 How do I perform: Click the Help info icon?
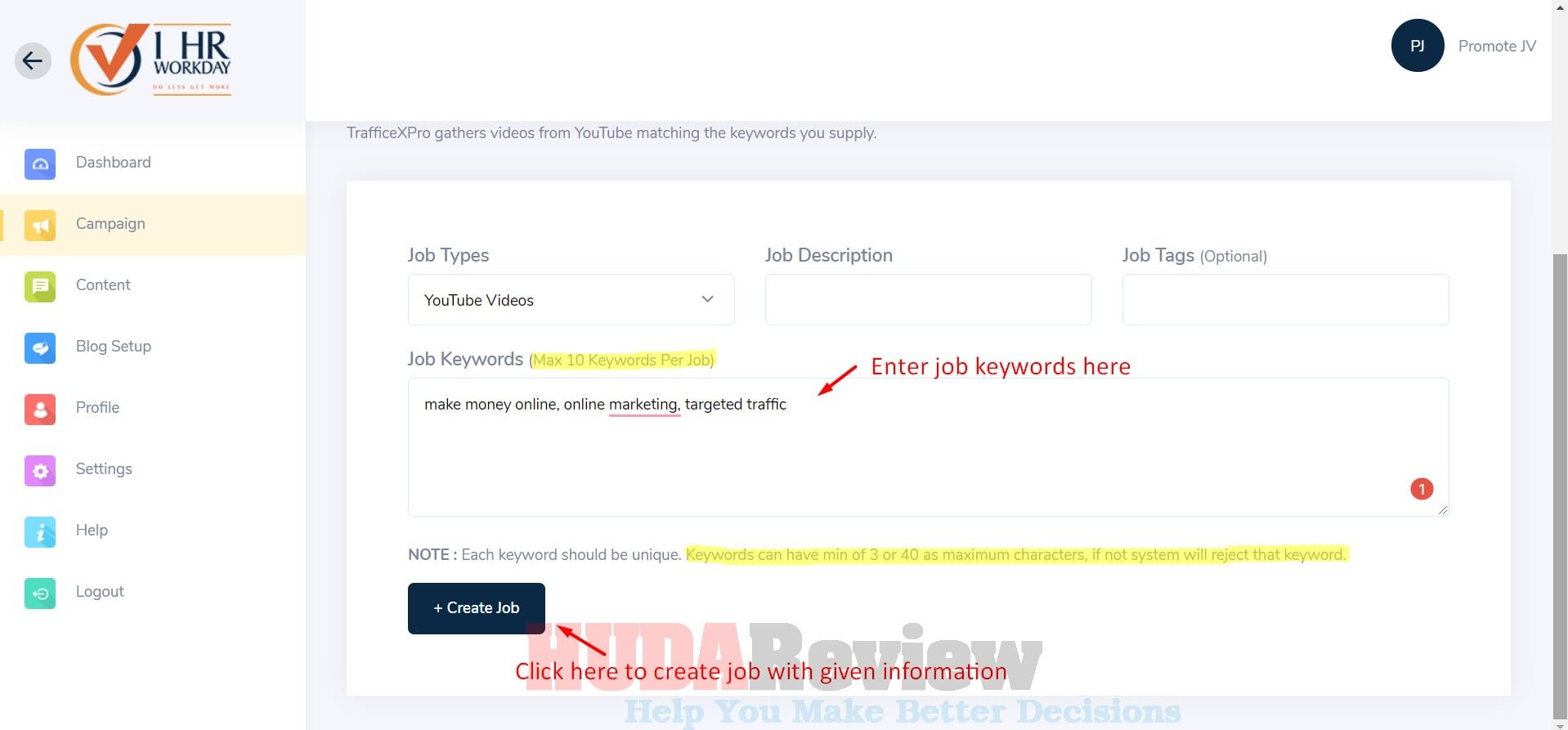pyautogui.click(x=40, y=531)
